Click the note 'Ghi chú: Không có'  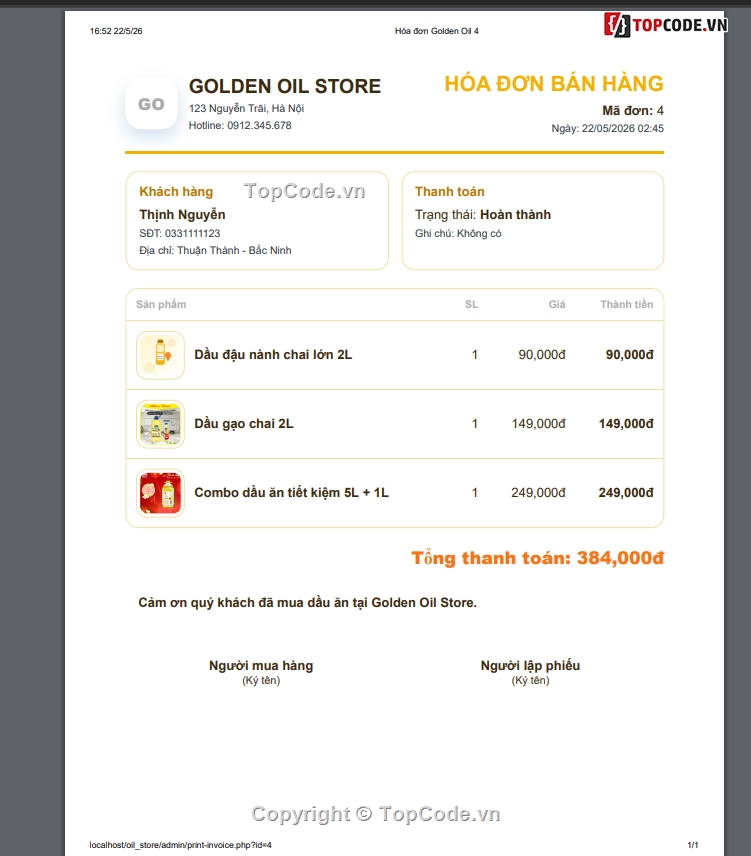coord(458,233)
